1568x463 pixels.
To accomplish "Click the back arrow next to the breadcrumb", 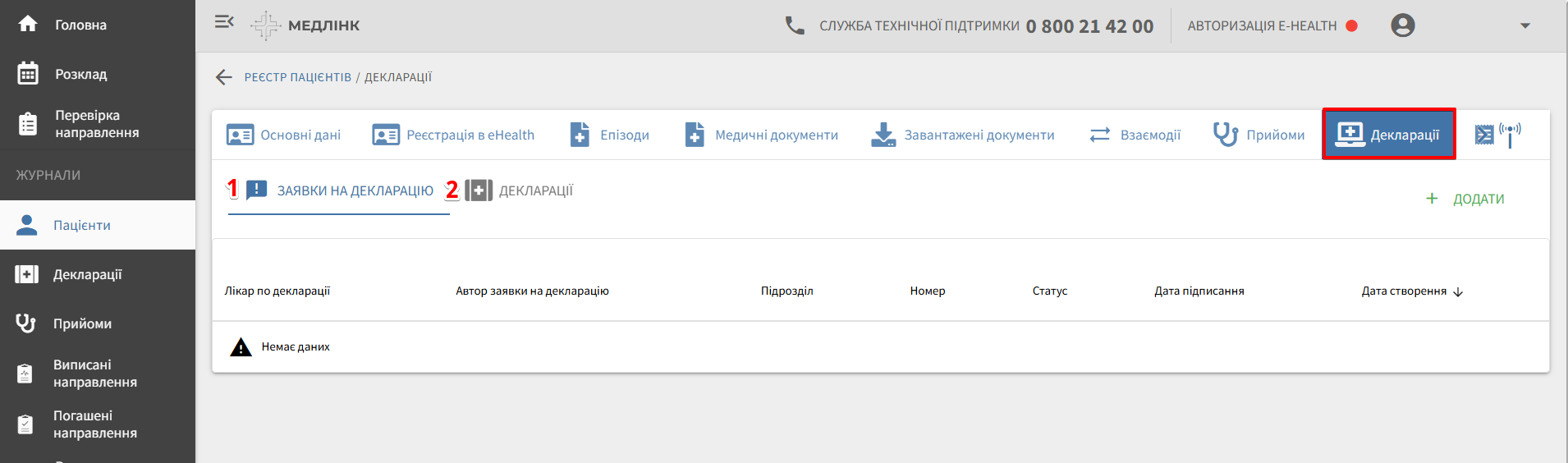I will 223,77.
